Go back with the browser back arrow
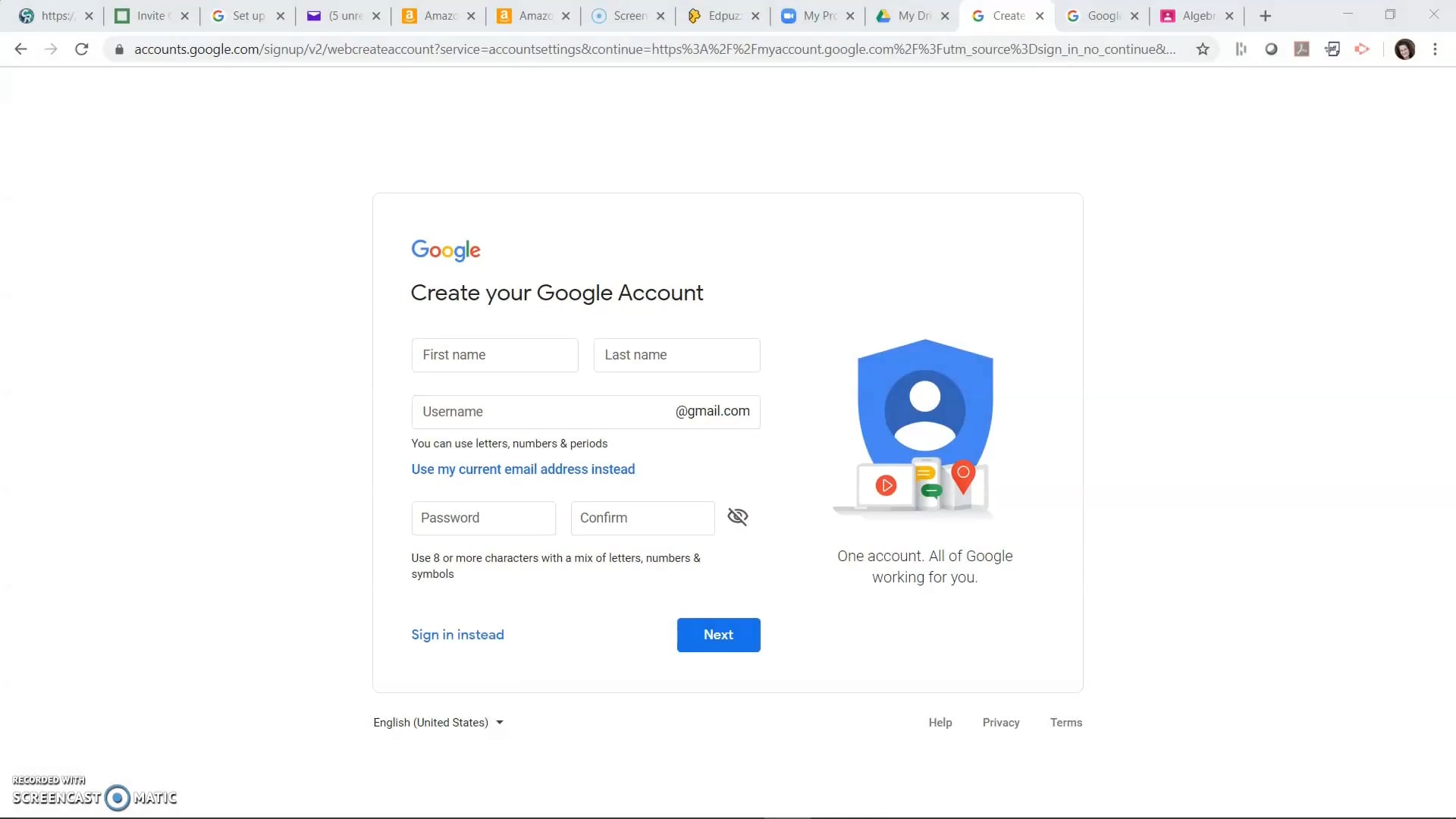This screenshot has height=819, width=1456. [21, 49]
